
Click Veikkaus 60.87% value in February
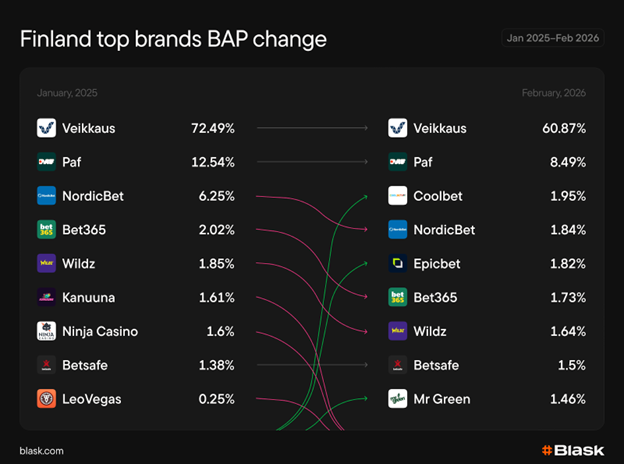[564, 128]
